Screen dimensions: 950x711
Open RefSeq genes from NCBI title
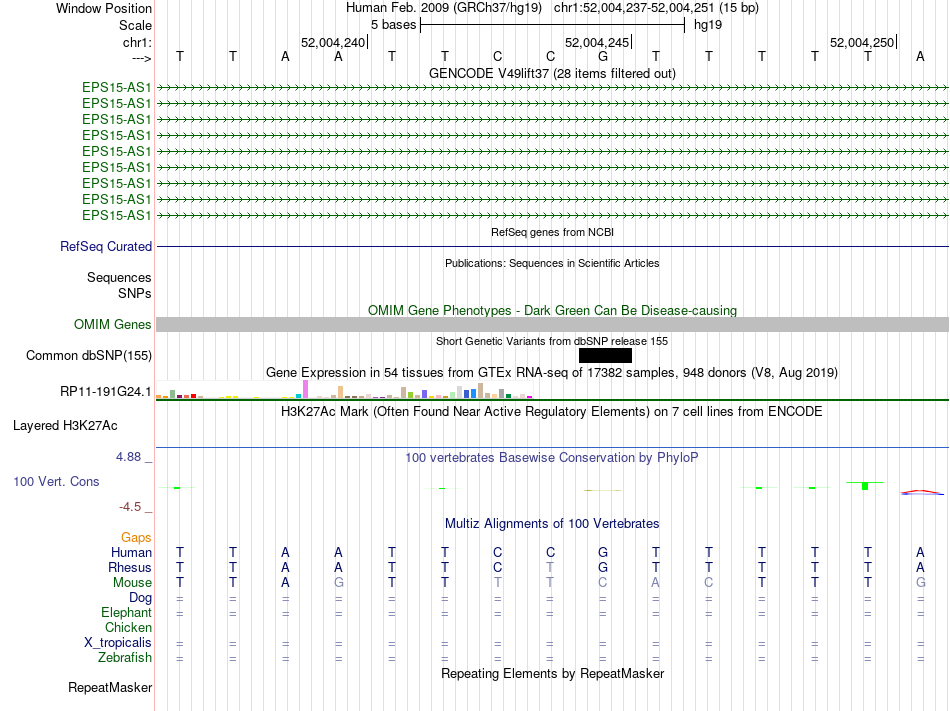tap(552, 232)
